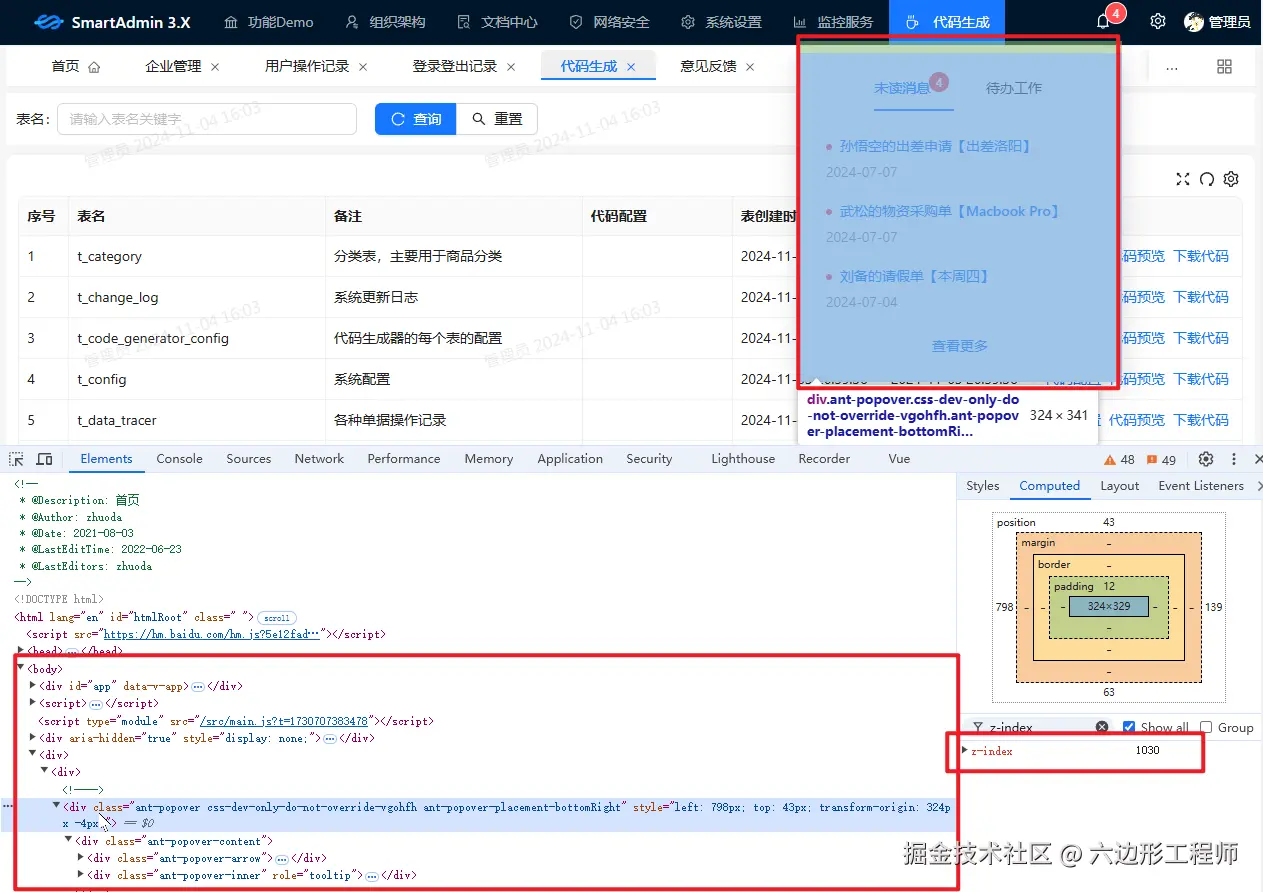Screen dimensions: 1263x892
Task: Switch to the Styles pane tab
Action: click(983, 486)
